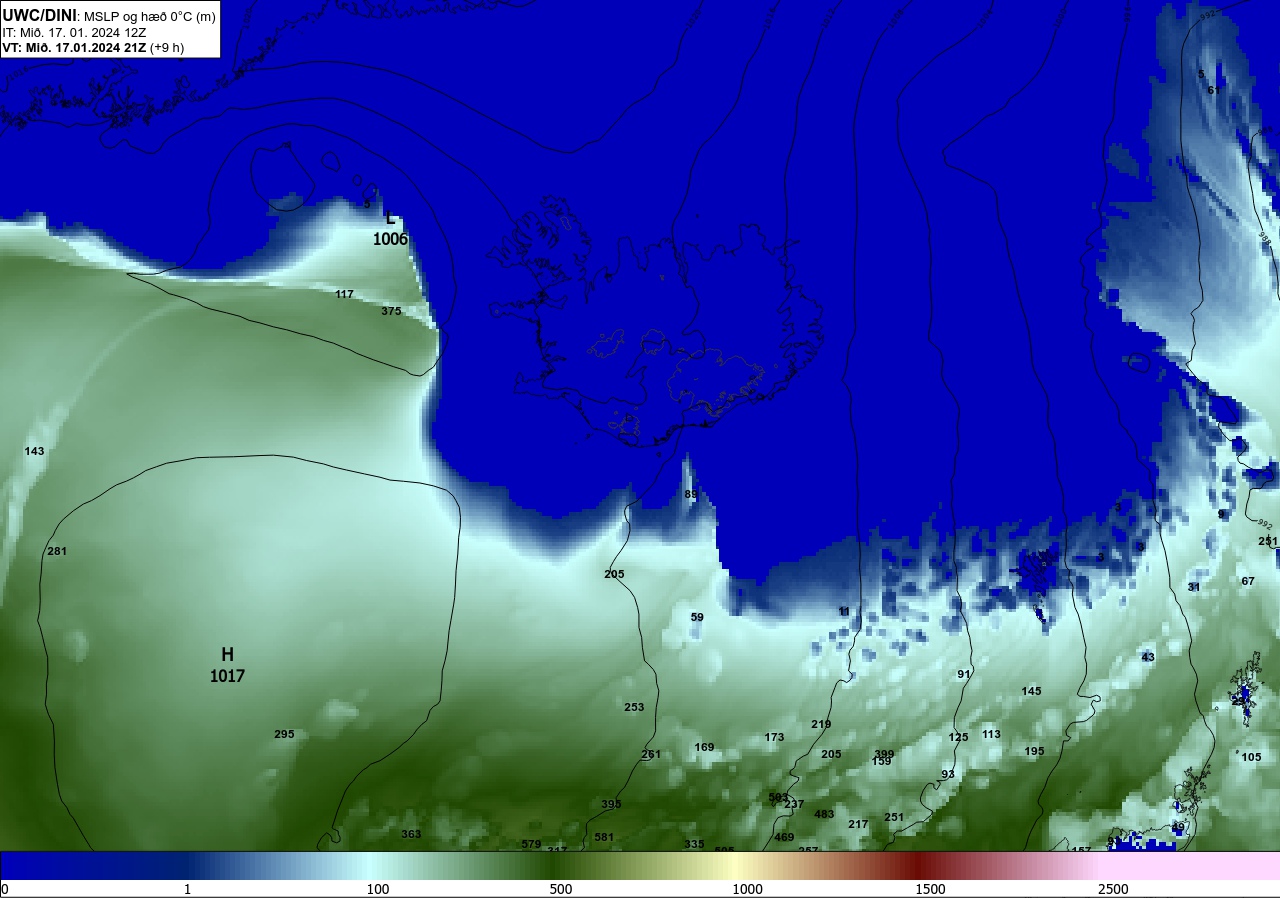
Task: Select the height value 219
Action: pyautogui.click(x=821, y=724)
